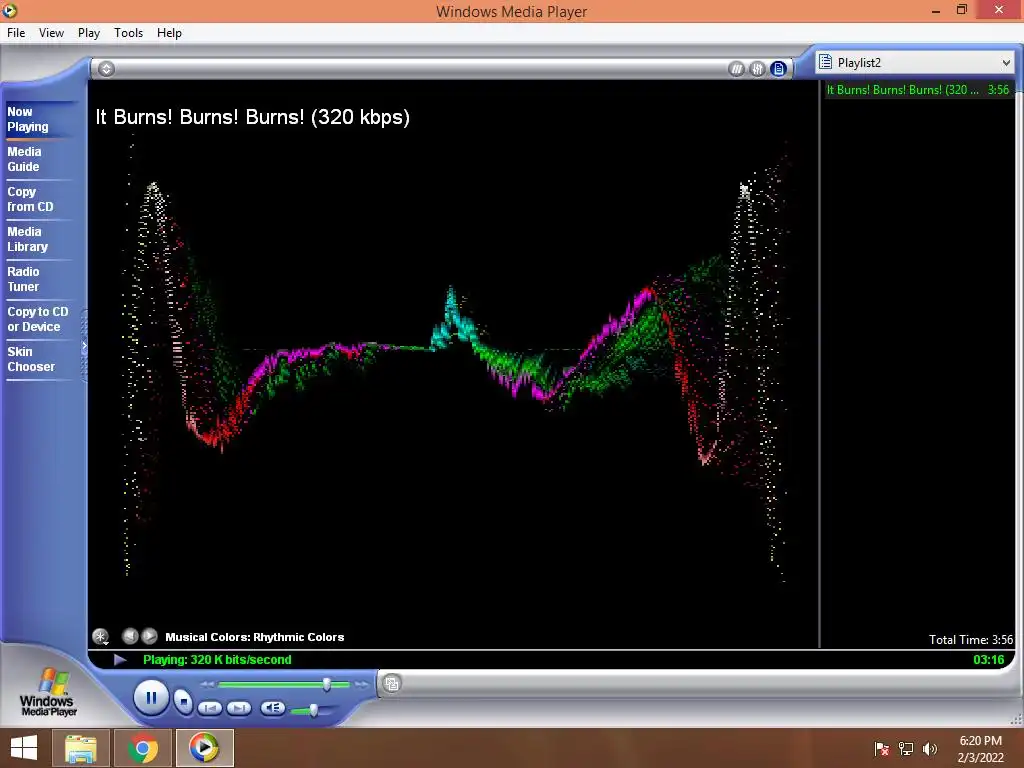Adjust the volume slider
The width and height of the screenshot is (1024, 768).
(x=313, y=709)
